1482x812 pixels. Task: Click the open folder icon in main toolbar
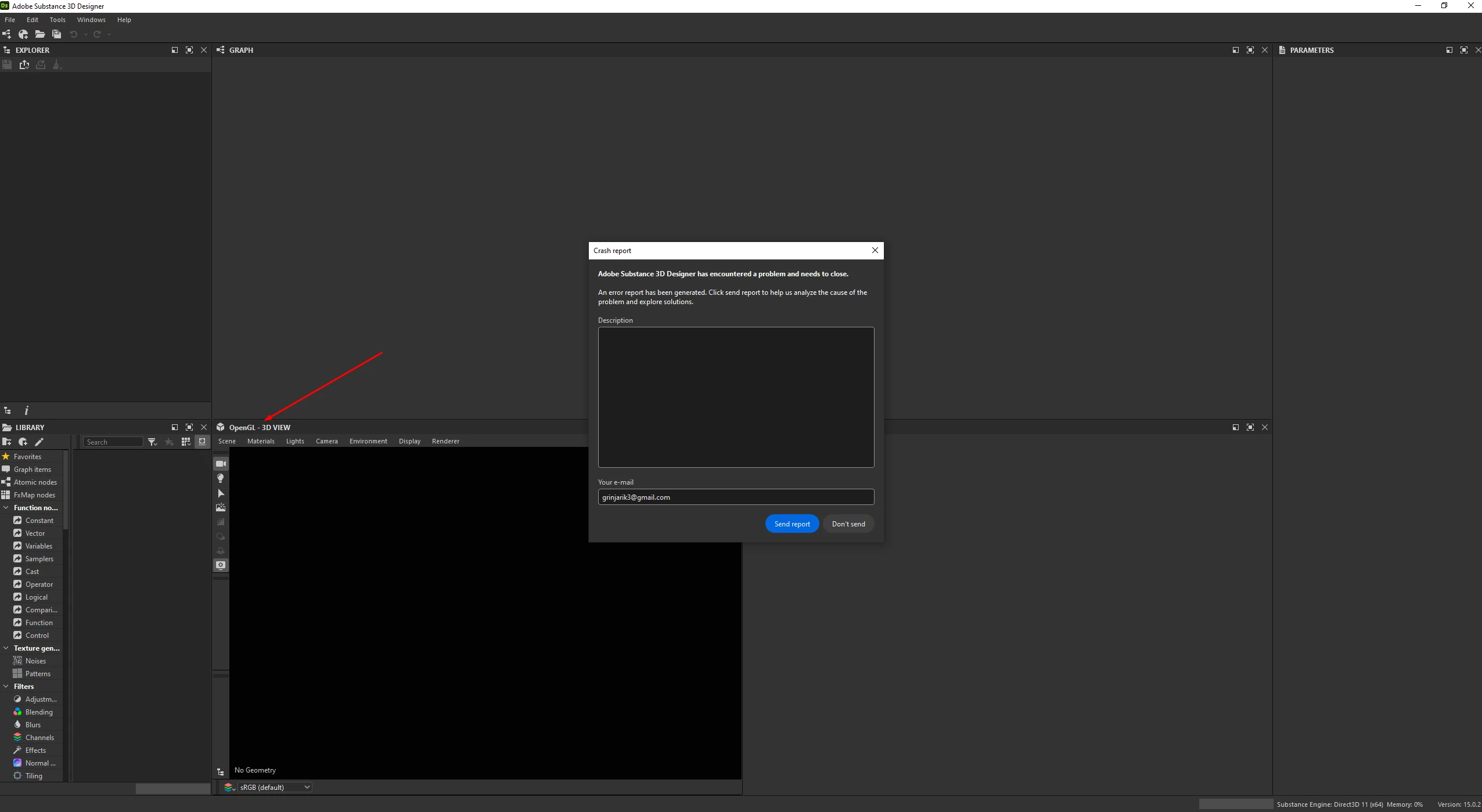39,34
